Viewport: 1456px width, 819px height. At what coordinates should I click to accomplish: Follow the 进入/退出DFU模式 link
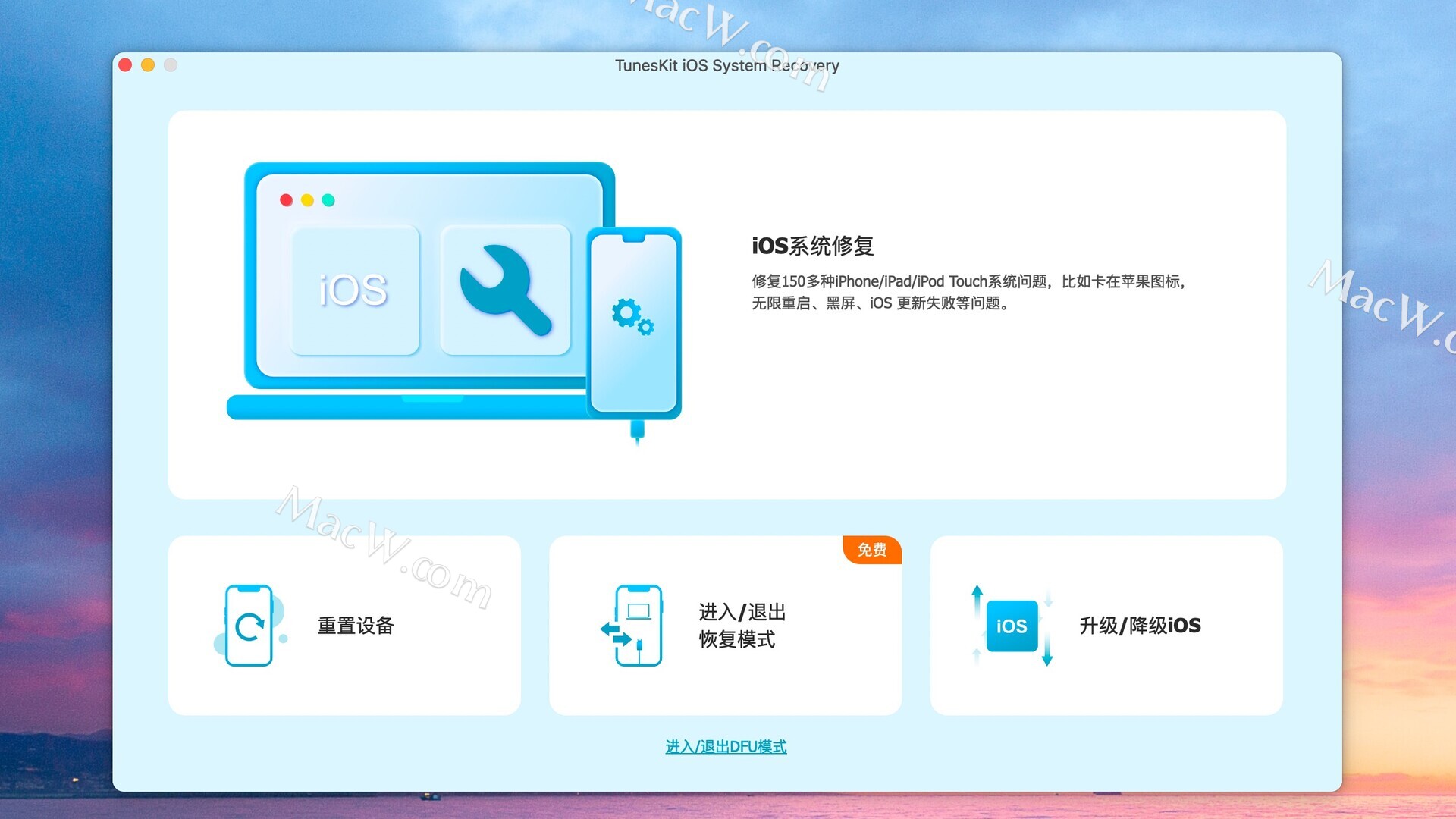pos(726,747)
